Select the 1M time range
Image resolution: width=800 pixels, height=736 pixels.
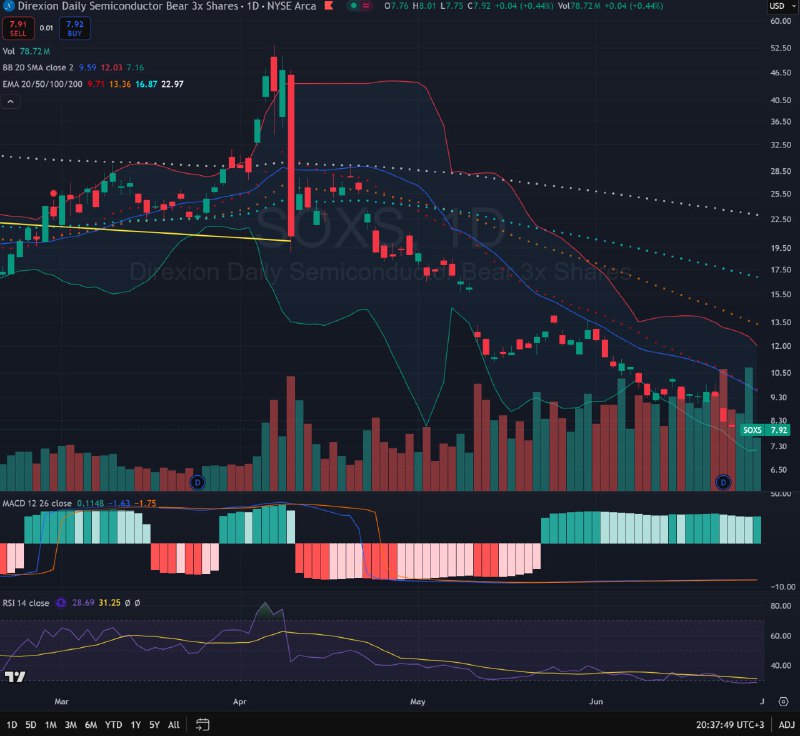tap(51, 725)
